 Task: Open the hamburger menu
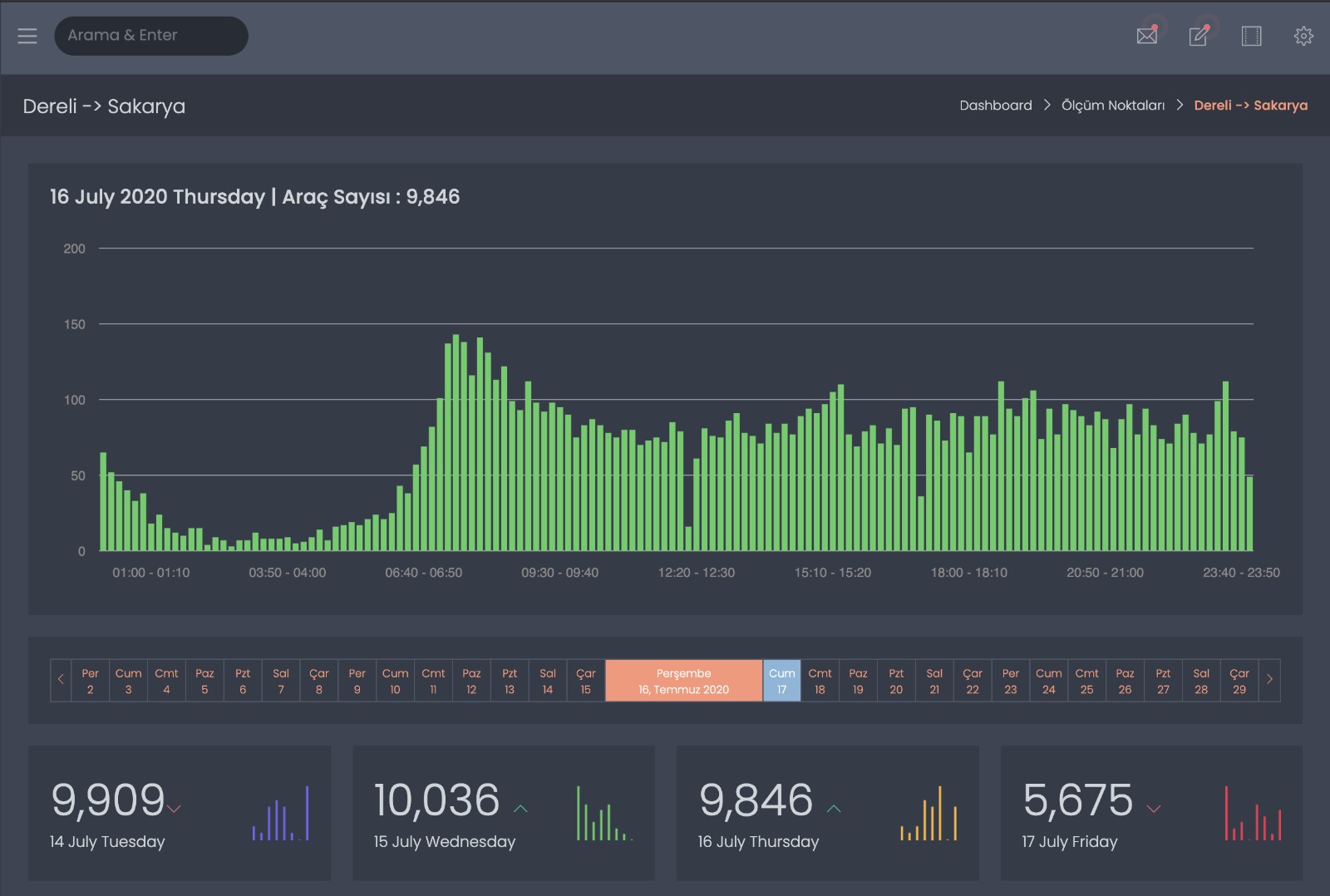(27, 36)
